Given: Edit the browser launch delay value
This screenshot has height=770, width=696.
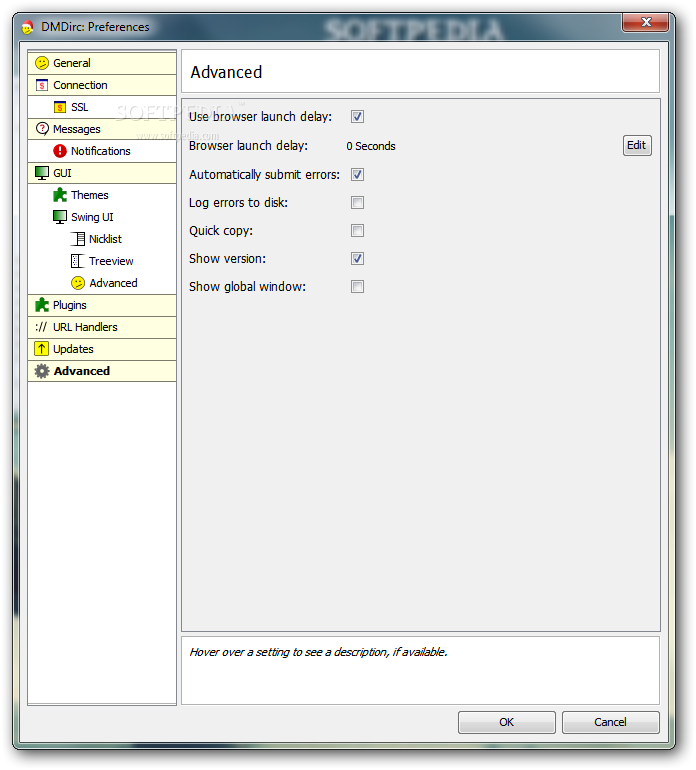Looking at the screenshot, I should (x=637, y=145).
